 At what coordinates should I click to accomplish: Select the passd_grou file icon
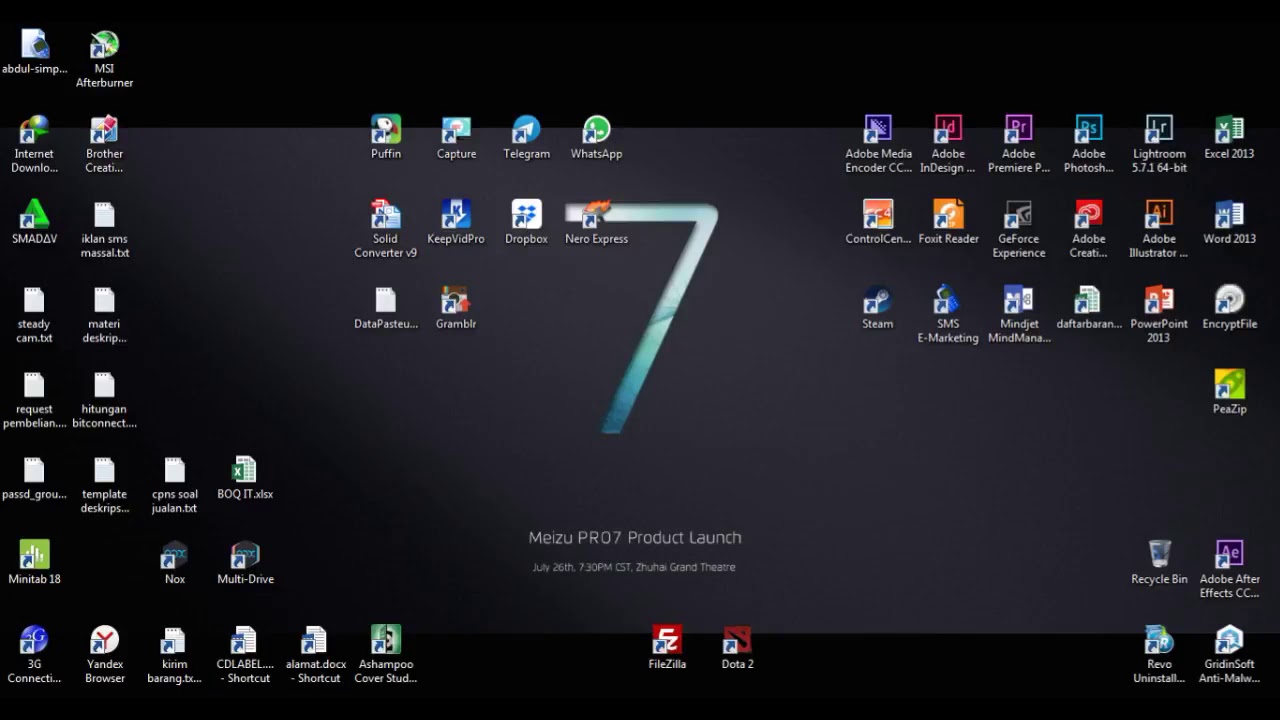tap(34, 470)
